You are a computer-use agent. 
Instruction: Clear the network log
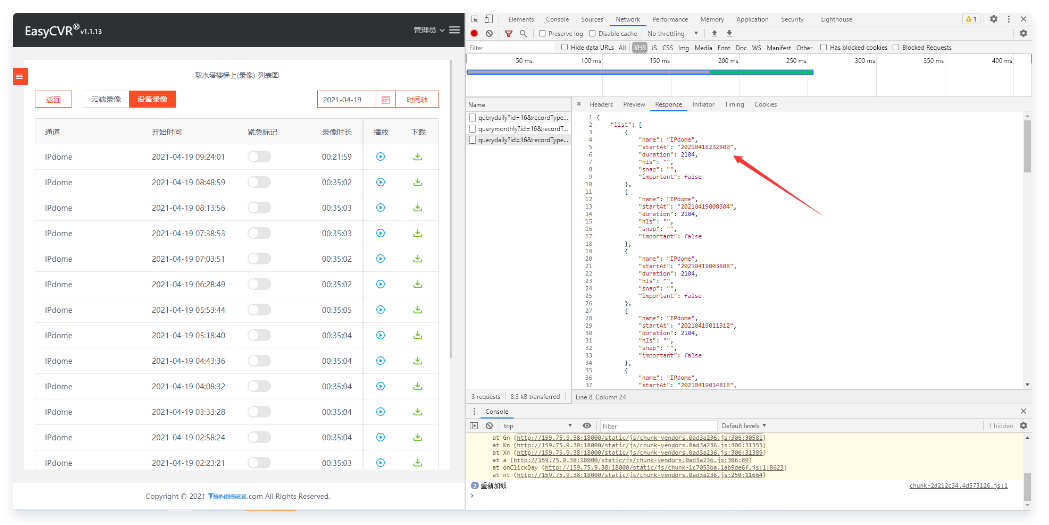coord(489,33)
